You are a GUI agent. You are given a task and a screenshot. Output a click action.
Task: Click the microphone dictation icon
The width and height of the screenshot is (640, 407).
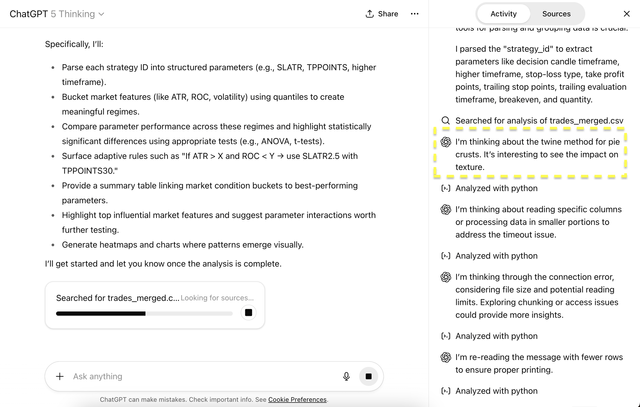346,376
